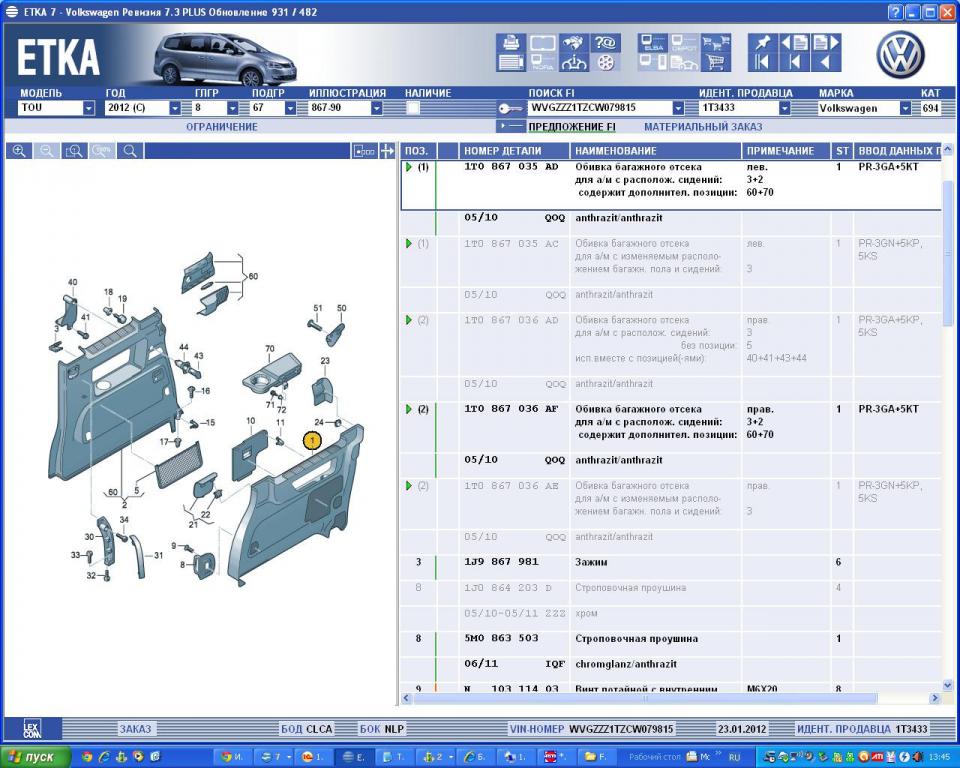Open the МАРКА dropdown showing Volkswagen
The image size is (960, 768).
tap(905, 108)
